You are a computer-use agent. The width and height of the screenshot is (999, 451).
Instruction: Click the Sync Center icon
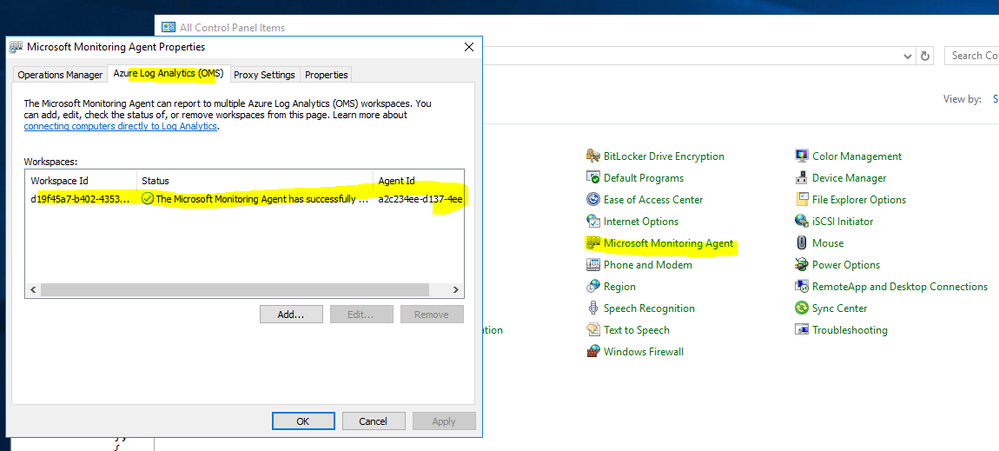(801, 308)
